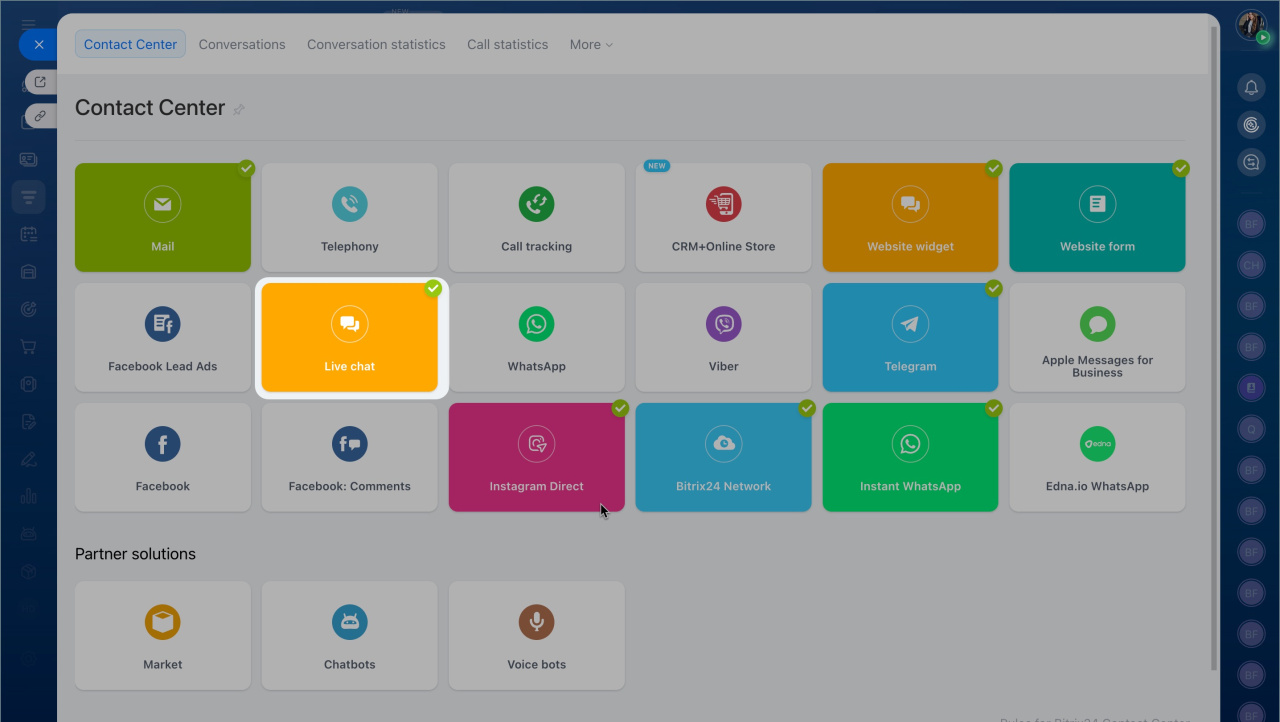Open the Voice bots partner solution
Screen dimensions: 1280x722
point(537,636)
